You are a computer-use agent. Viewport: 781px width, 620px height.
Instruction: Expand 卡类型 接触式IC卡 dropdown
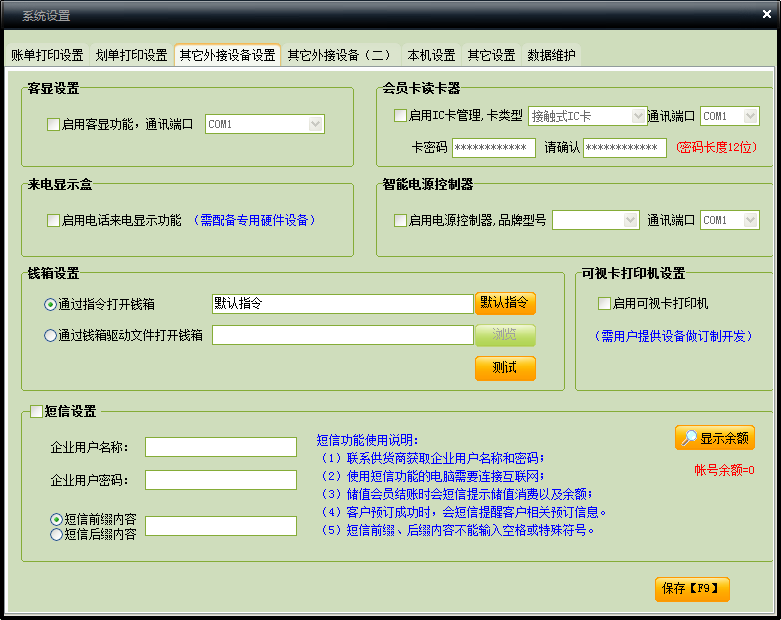click(x=637, y=116)
